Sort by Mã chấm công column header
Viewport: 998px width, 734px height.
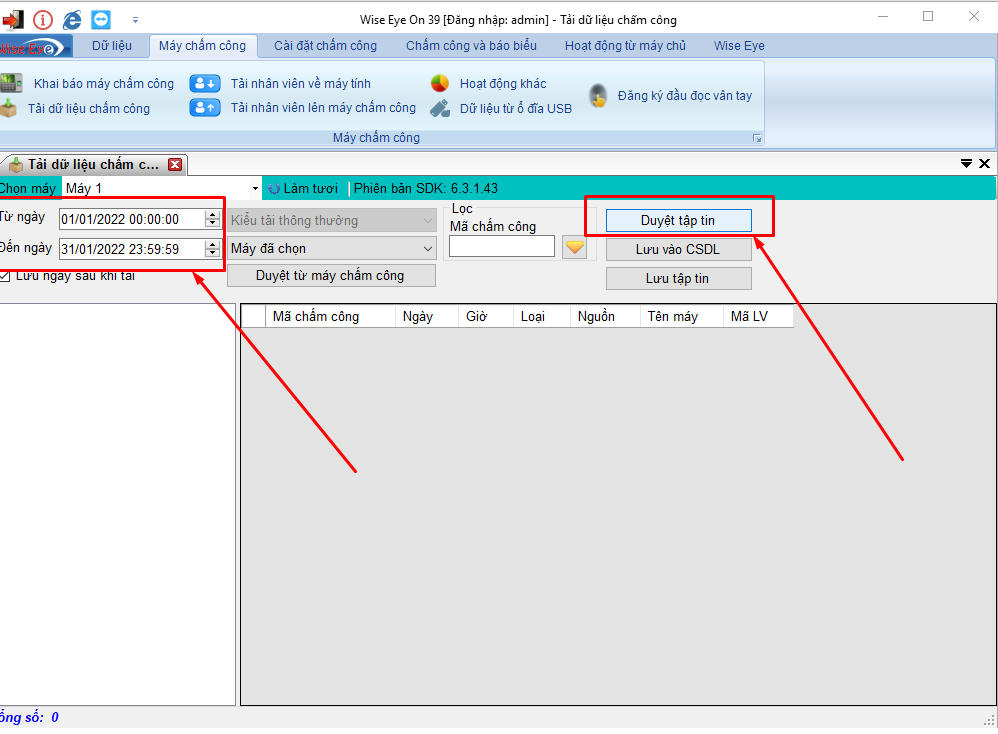[x=330, y=316]
